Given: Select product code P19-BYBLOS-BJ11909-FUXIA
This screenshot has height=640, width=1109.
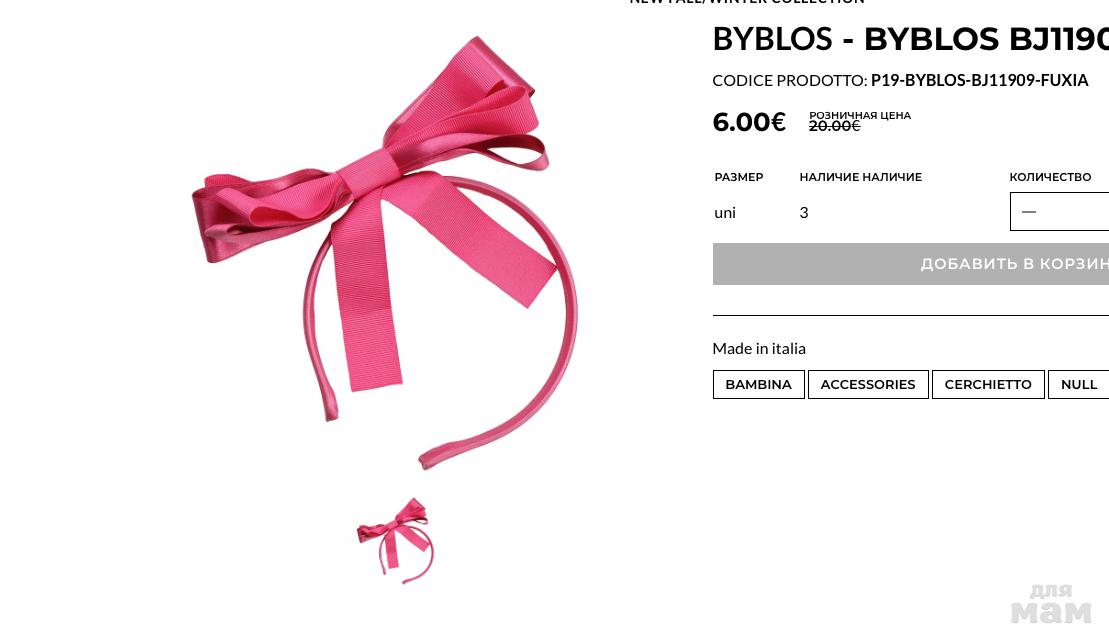Looking at the screenshot, I should 980,80.
